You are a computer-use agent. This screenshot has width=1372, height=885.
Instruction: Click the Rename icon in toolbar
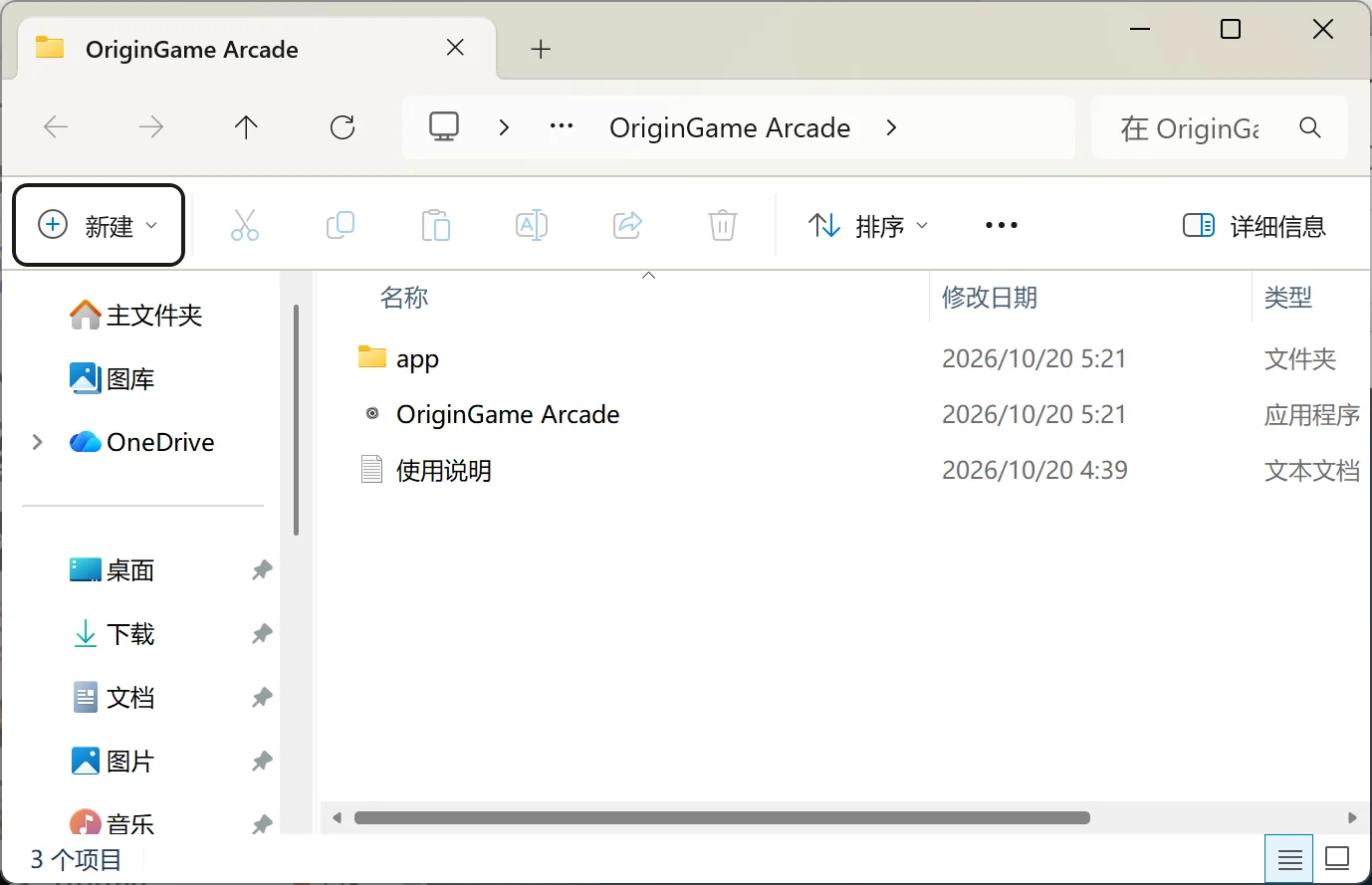tap(532, 226)
